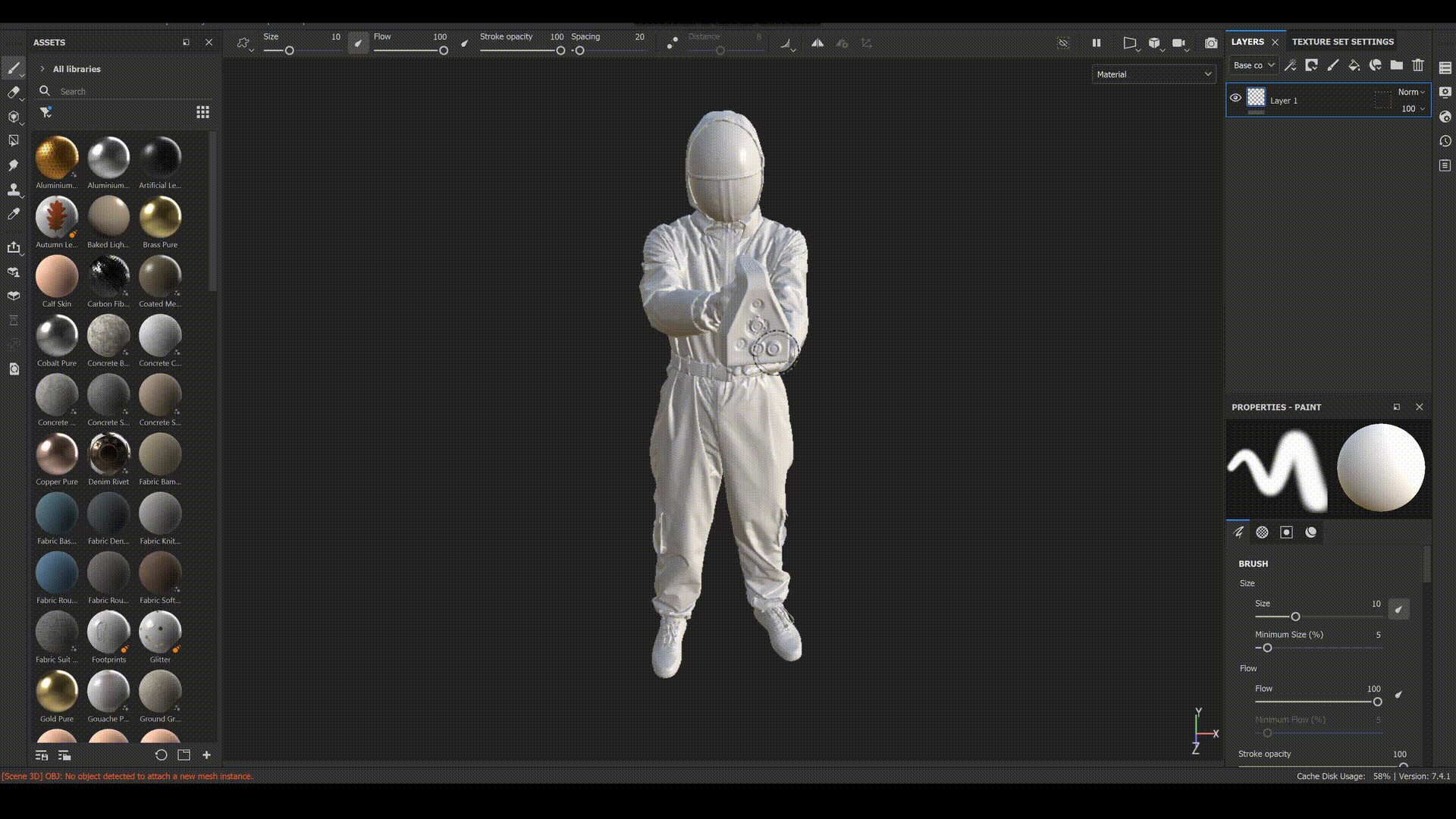This screenshot has height=819, width=1456.
Task: Open the texture set list icon in right dock
Action: [x=1445, y=68]
